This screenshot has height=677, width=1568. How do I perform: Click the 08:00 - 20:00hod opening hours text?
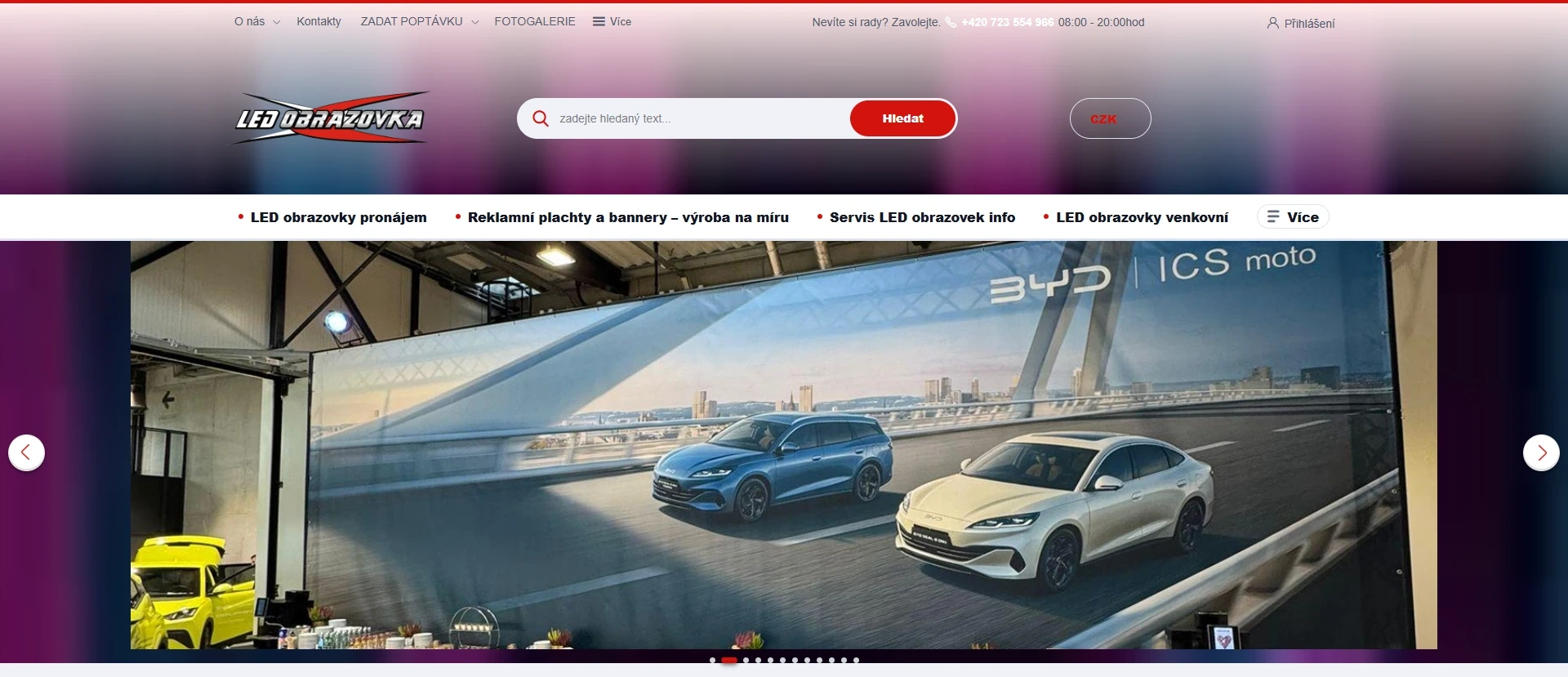[1101, 23]
